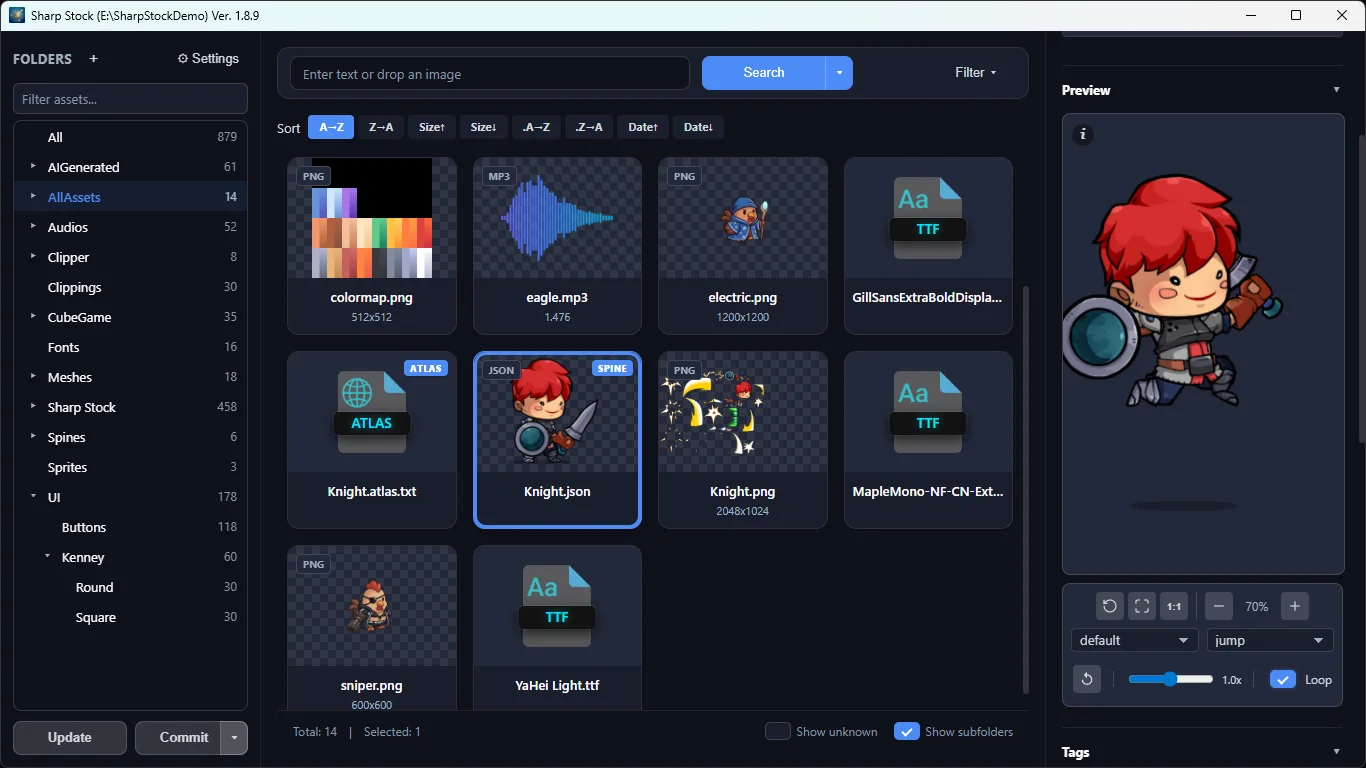Select the electric.png thumbnail
This screenshot has height=768, width=1366.
[x=743, y=218]
